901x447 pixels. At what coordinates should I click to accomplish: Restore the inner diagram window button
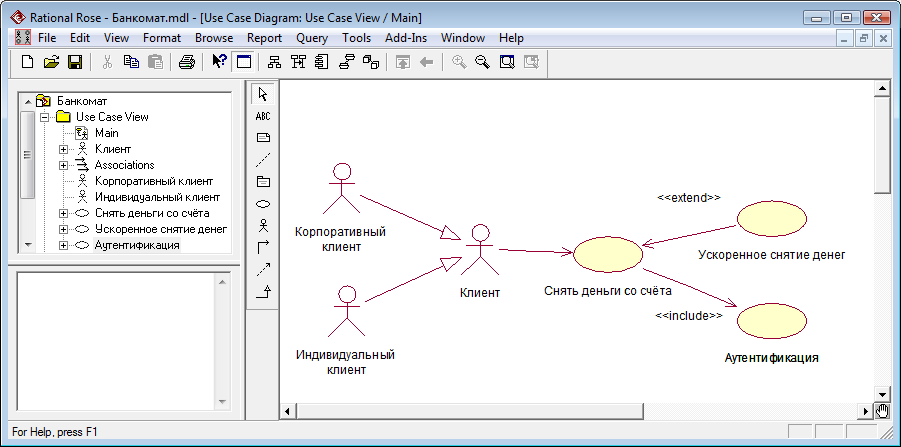[x=863, y=38]
